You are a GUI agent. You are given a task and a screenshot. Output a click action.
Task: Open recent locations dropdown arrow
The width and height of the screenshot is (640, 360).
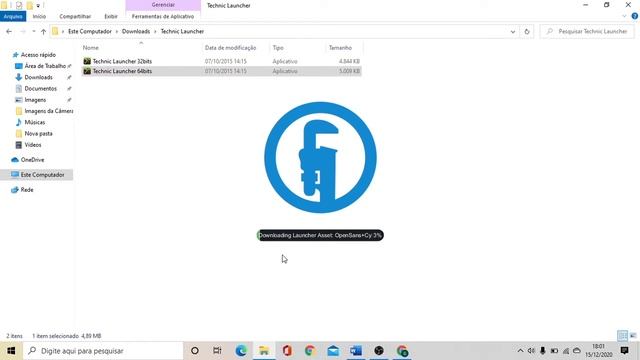(33, 31)
